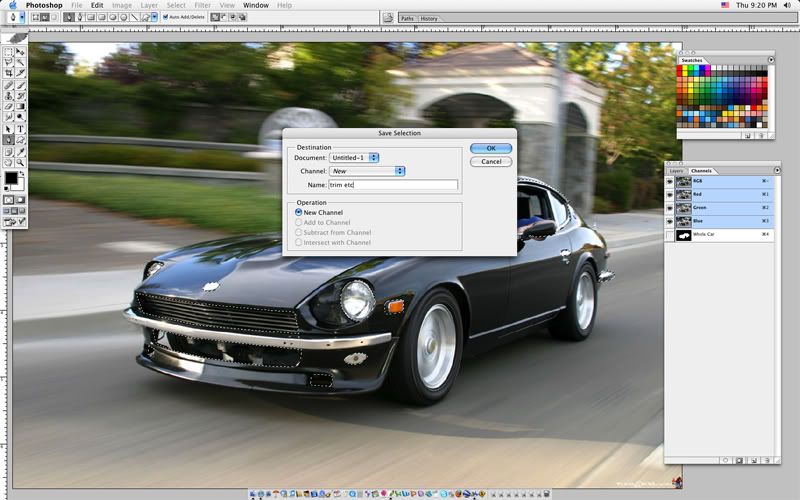Hide the Red channel eye icon
This screenshot has height=500, width=800.
[x=670, y=194]
